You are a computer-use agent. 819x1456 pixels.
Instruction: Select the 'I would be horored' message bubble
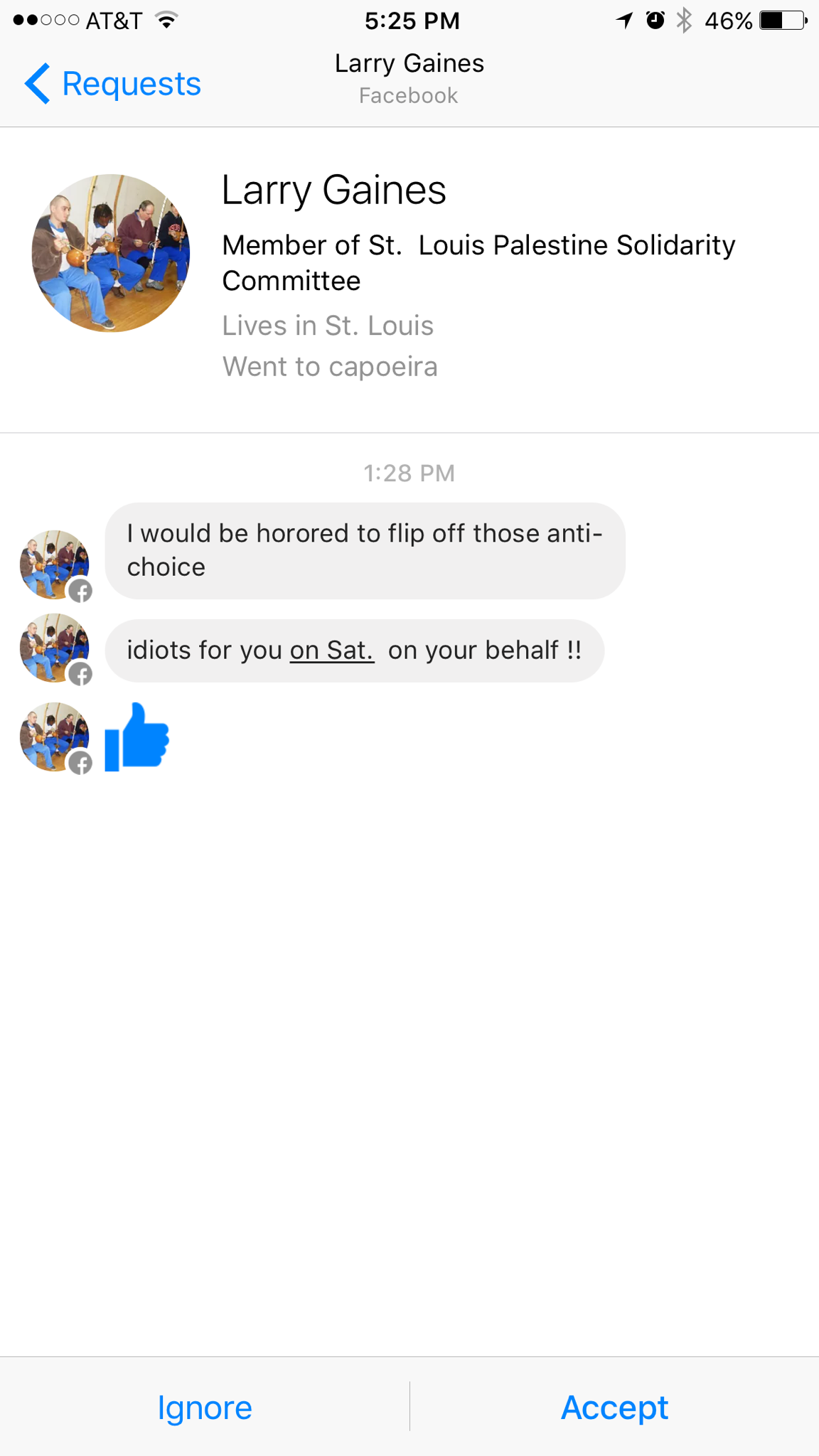click(x=365, y=551)
